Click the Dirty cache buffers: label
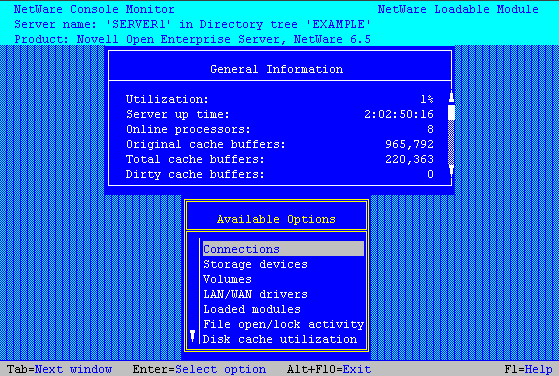The width and height of the screenshot is (559, 376). [x=195, y=174]
